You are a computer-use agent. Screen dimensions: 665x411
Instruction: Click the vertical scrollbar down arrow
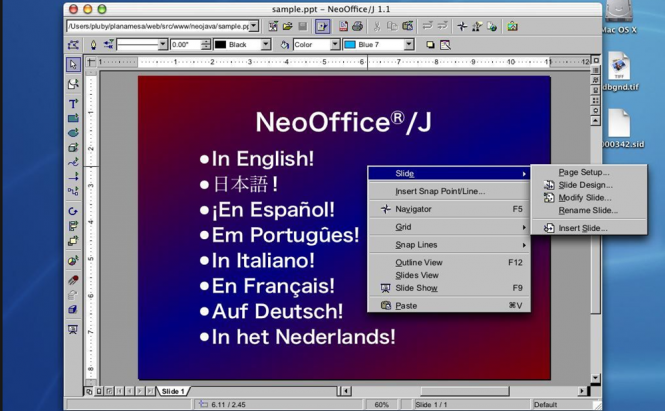pos(595,377)
